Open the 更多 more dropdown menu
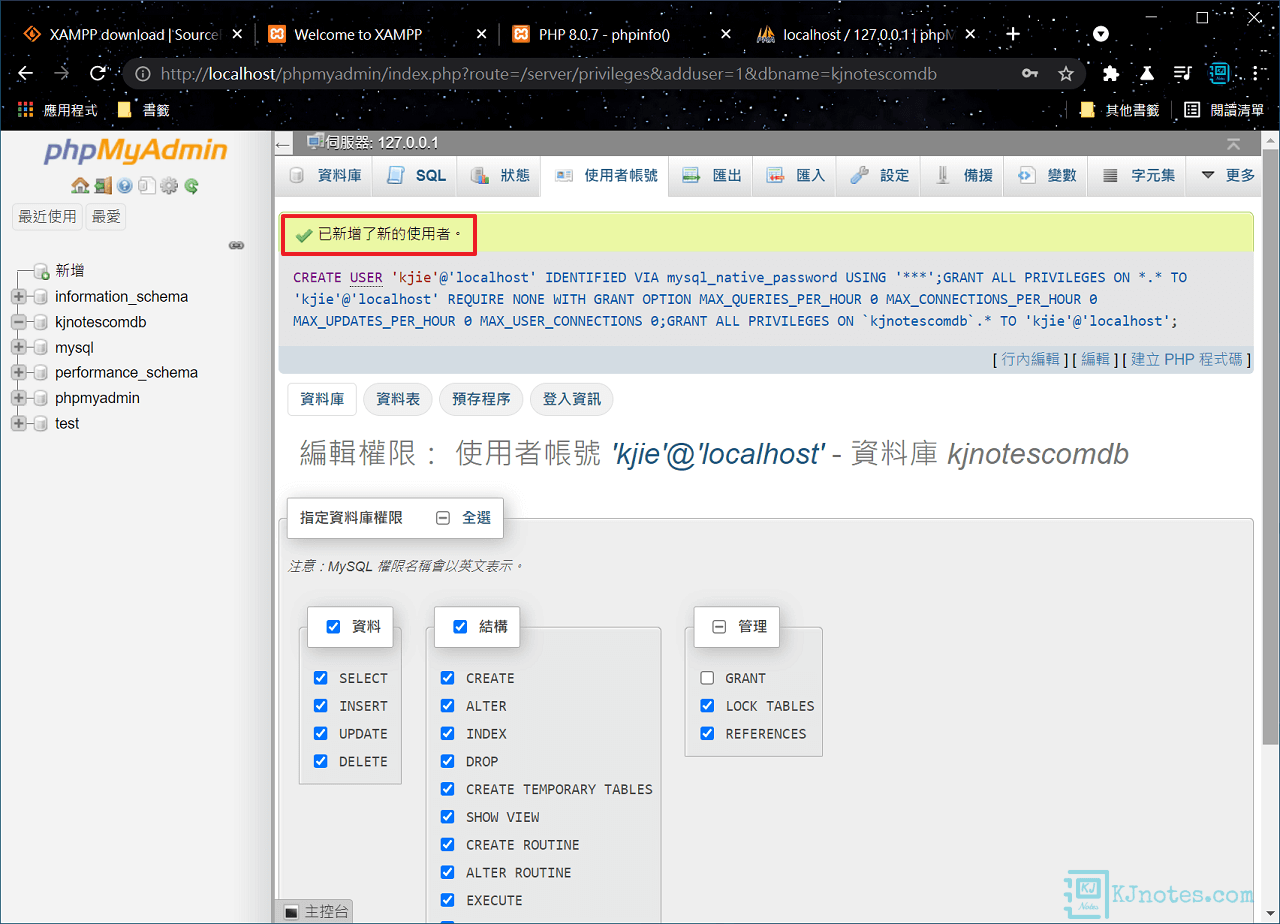Screen dimensions: 1280x924 point(1227,176)
